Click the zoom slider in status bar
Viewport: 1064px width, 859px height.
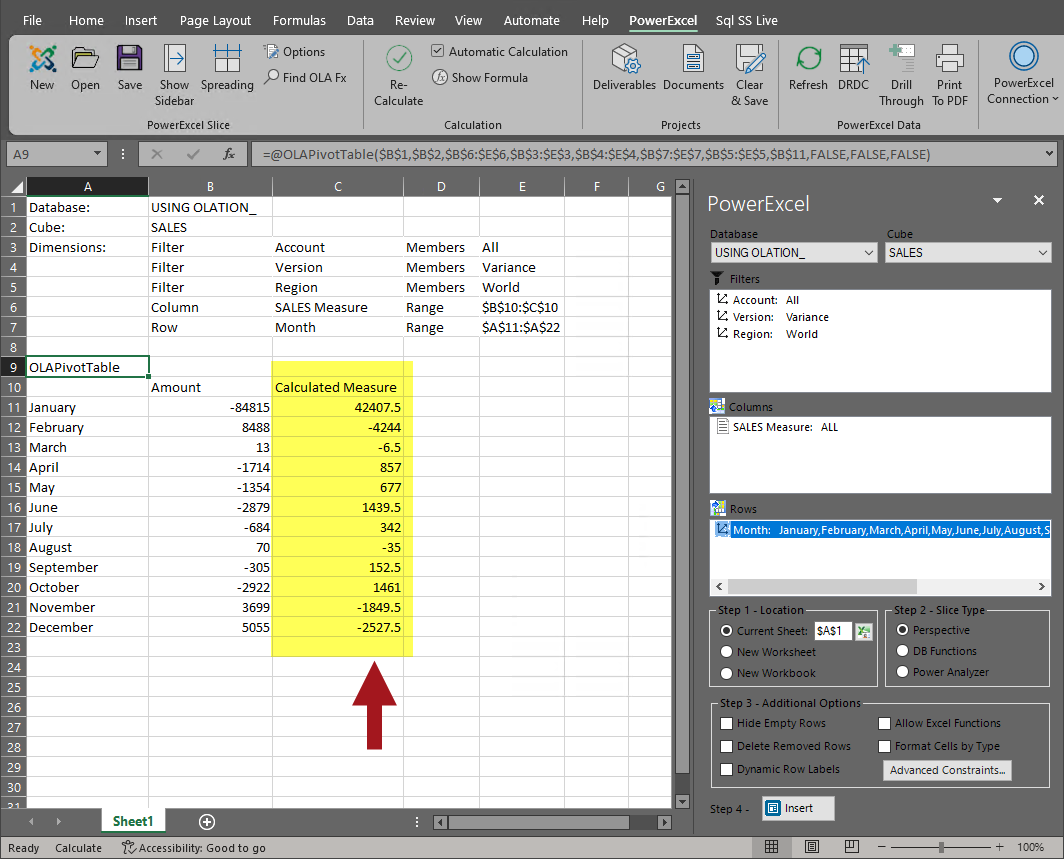click(x=942, y=848)
